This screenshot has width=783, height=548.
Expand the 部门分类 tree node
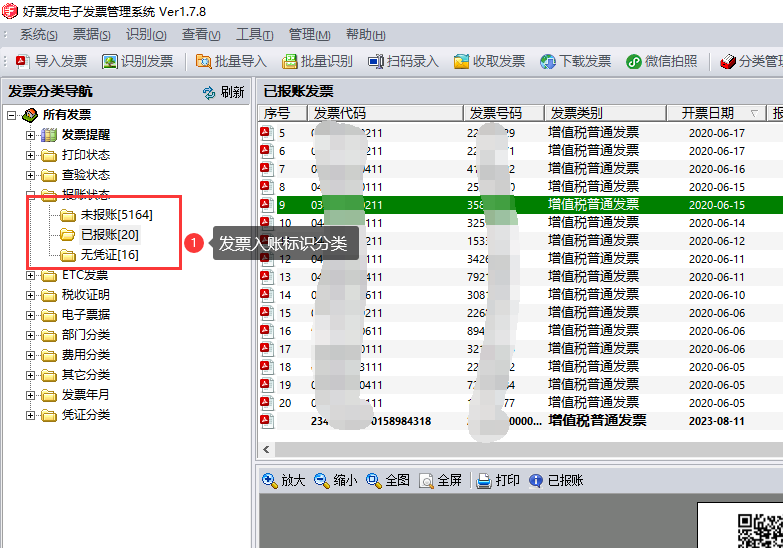[x=31, y=335]
